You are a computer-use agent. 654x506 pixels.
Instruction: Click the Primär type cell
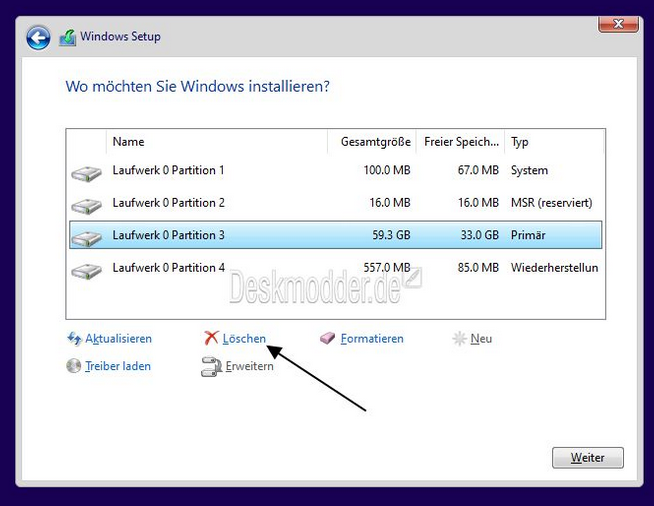click(x=528, y=235)
